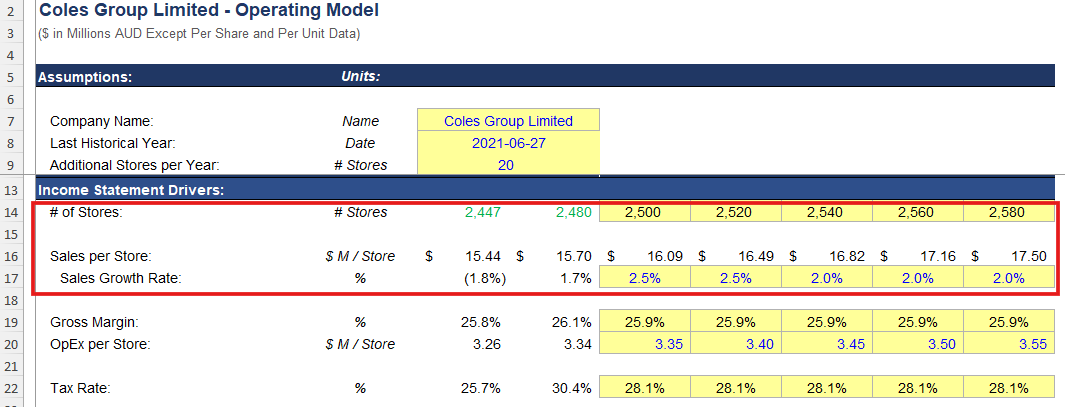Click the 'Tax Rate:' label
The width and height of the screenshot is (1065, 407).
[80, 389]
